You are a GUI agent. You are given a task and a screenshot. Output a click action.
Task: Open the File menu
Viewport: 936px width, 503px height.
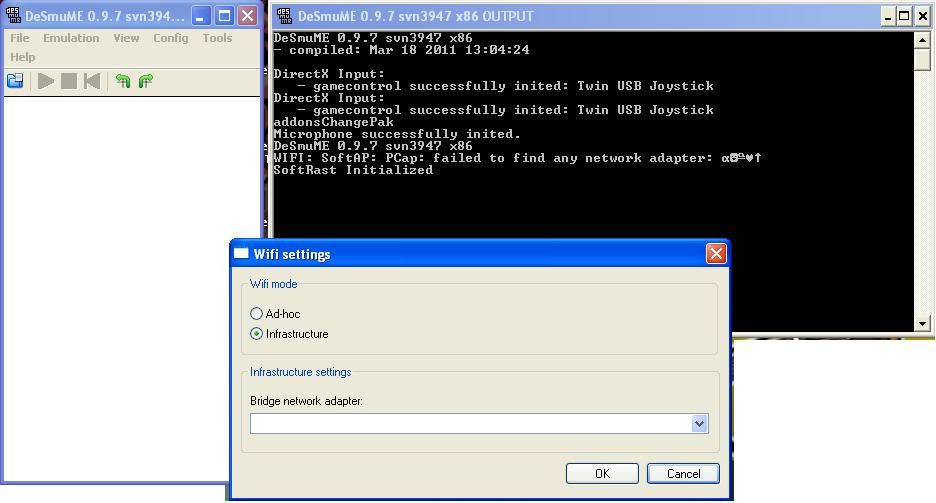coord(20,38)
